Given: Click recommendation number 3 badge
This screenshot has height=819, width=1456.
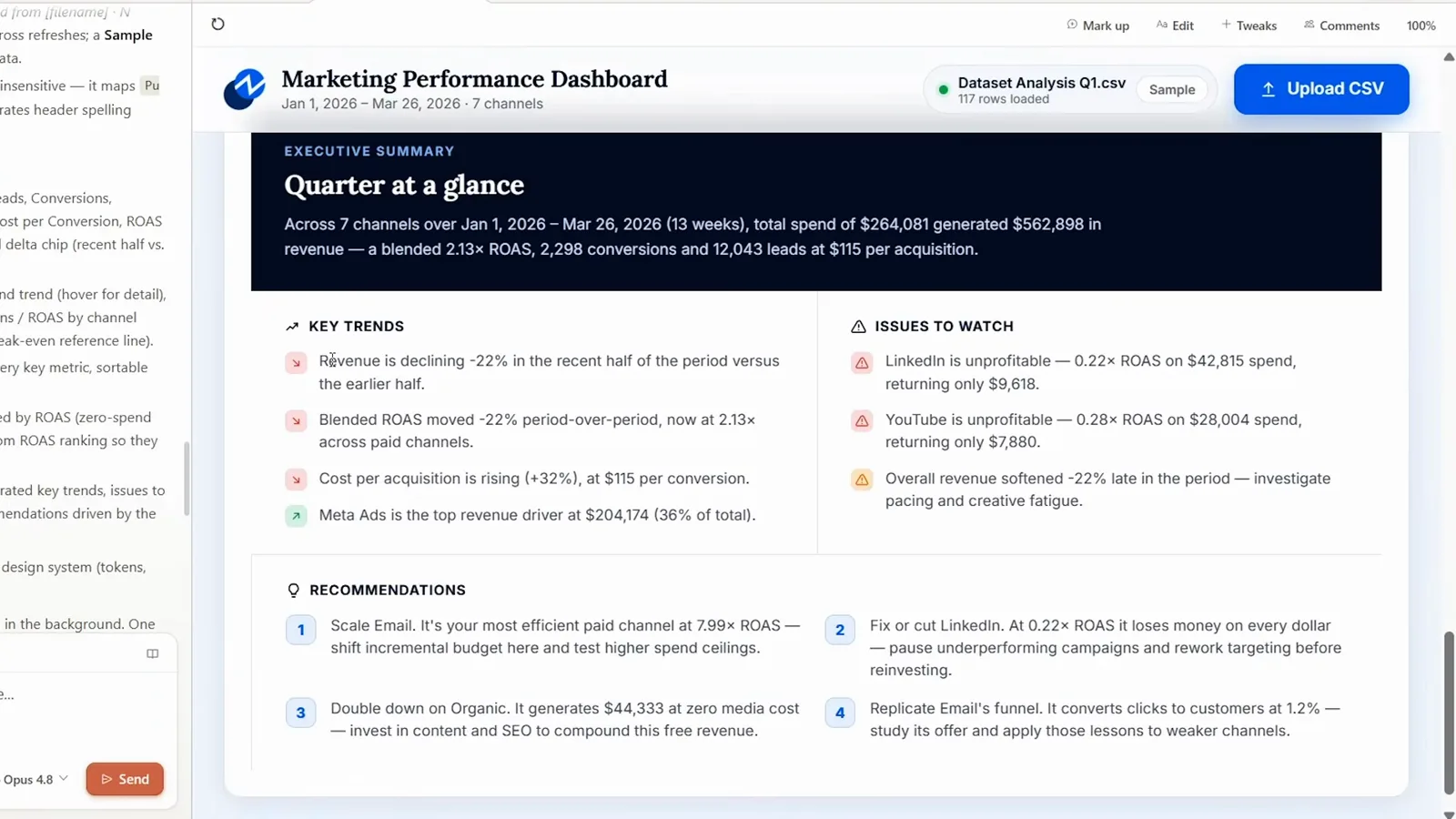Looking at the screenshot, I should (301, 713).
